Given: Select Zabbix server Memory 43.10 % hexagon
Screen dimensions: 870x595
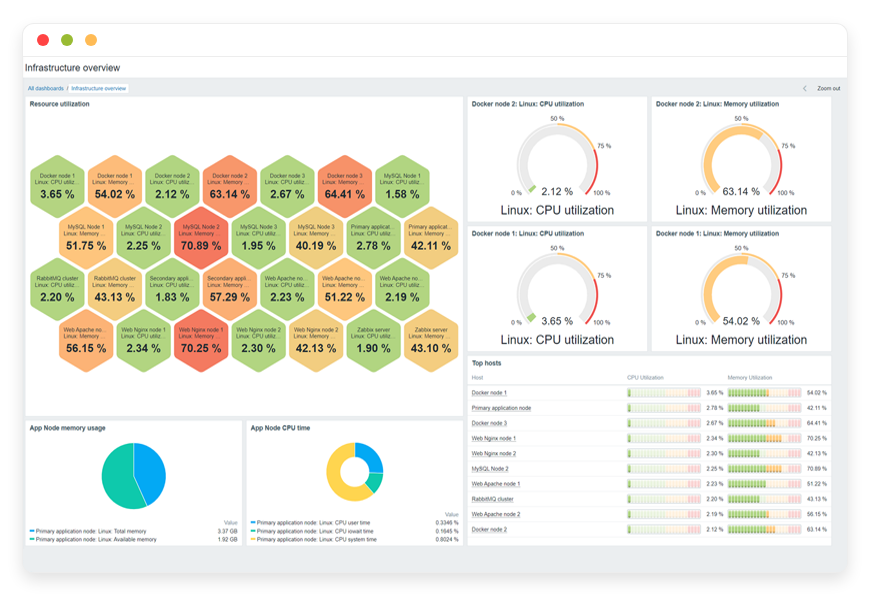Looking at the screenshot, I should (x=431, y=341).
